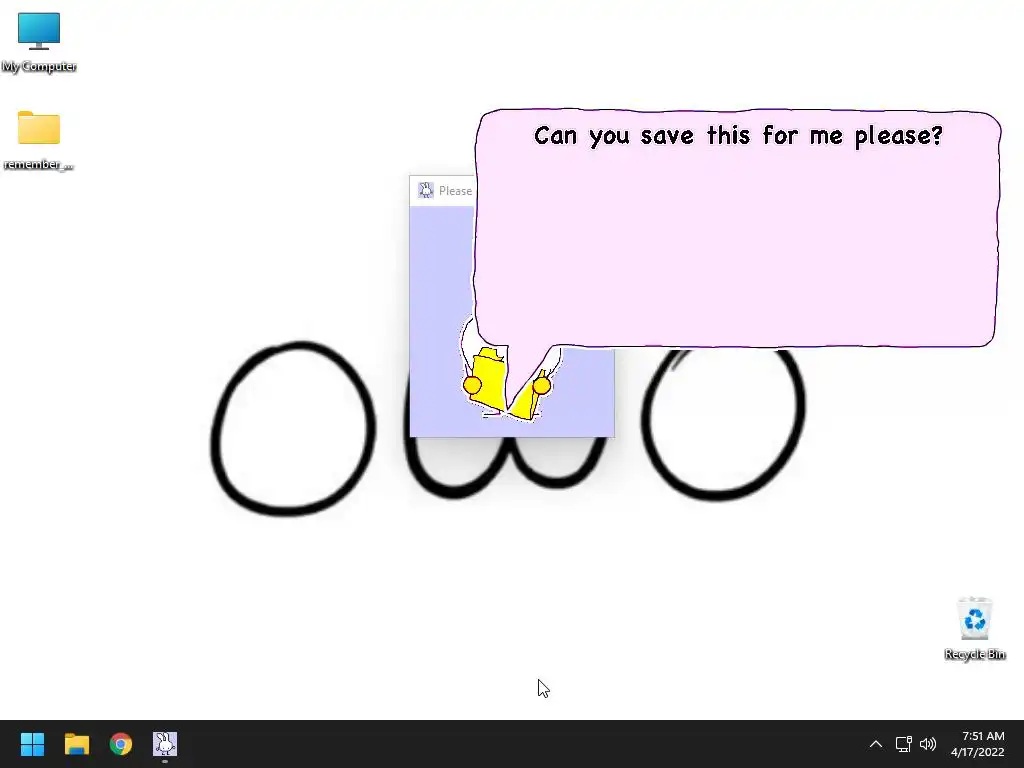This screenshot has width=1024, height=768.
Task: Click the My Computer label text
Action: (x=39, y=67)
